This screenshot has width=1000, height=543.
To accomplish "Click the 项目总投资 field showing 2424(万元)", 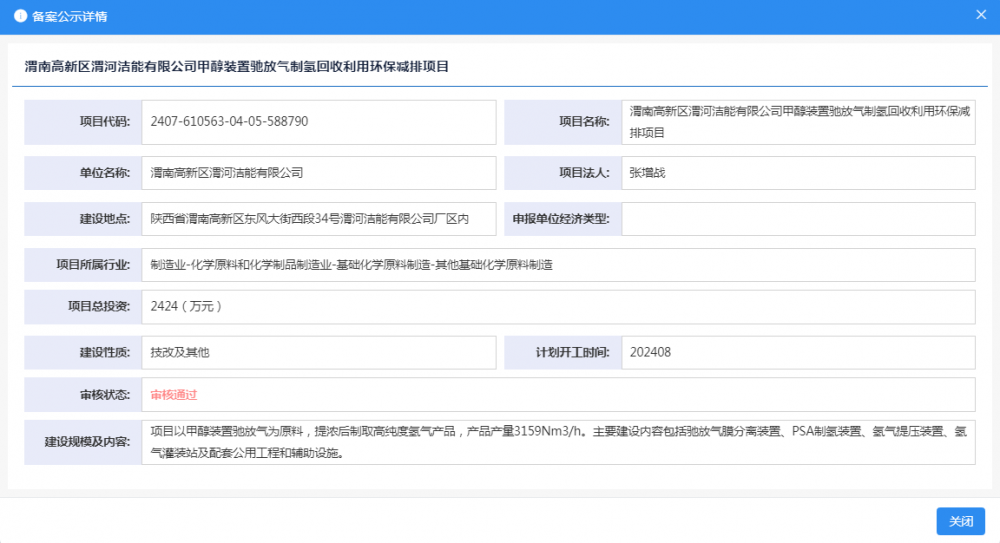I will 558,307.
